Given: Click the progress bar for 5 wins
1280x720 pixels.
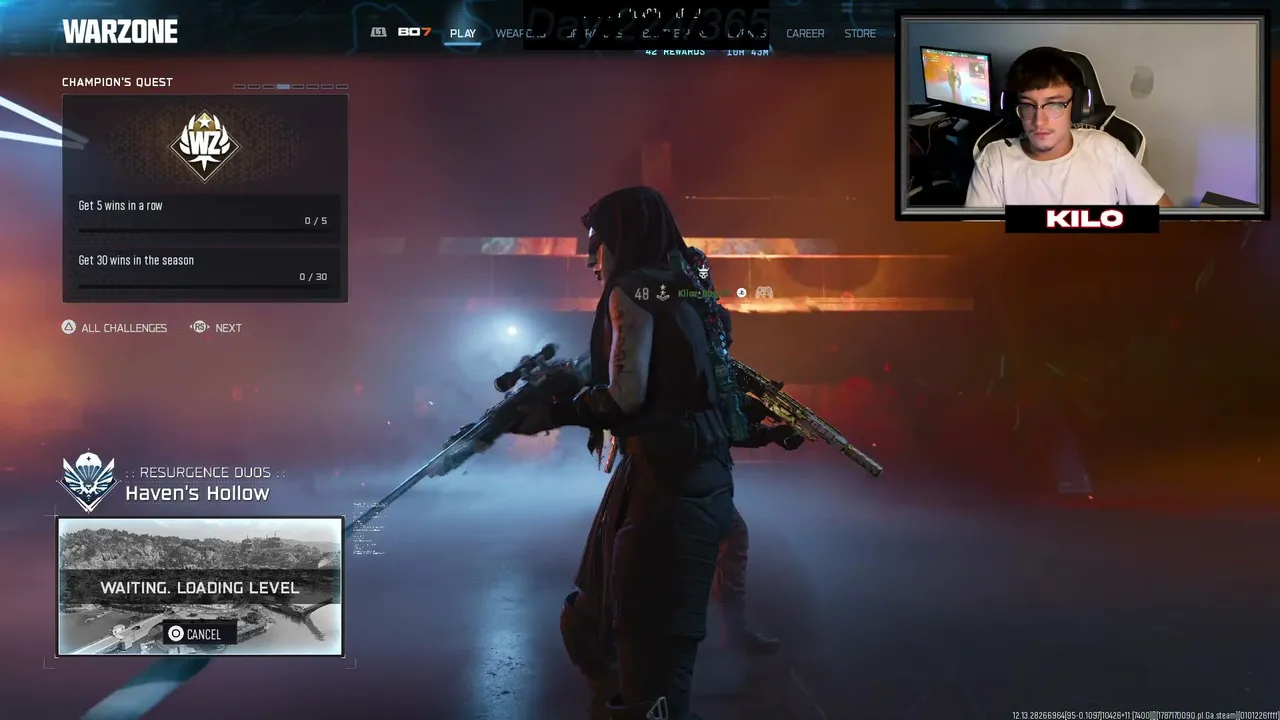Looking at the screenshot, I should (x=203, y=230).
